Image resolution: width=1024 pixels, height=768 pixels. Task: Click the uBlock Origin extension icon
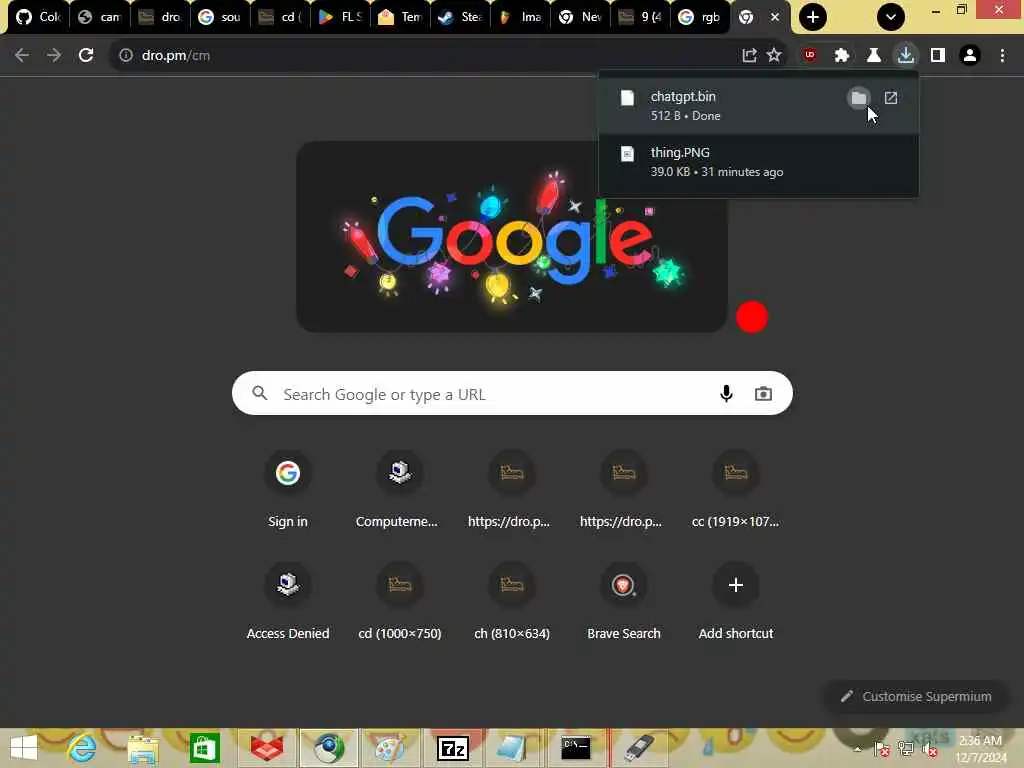810,55
